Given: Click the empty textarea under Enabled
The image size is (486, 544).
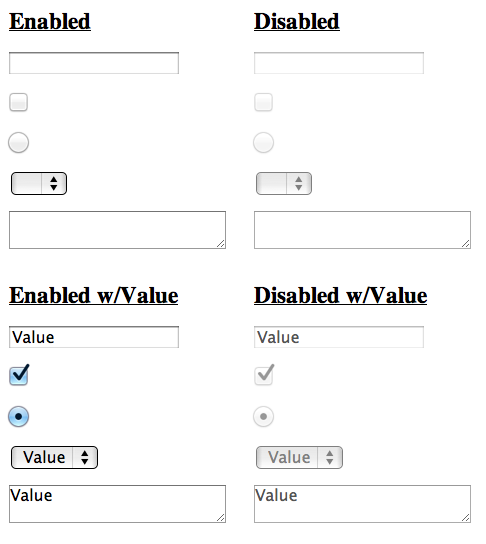Looking at the screenshot, I should [118, 230].
